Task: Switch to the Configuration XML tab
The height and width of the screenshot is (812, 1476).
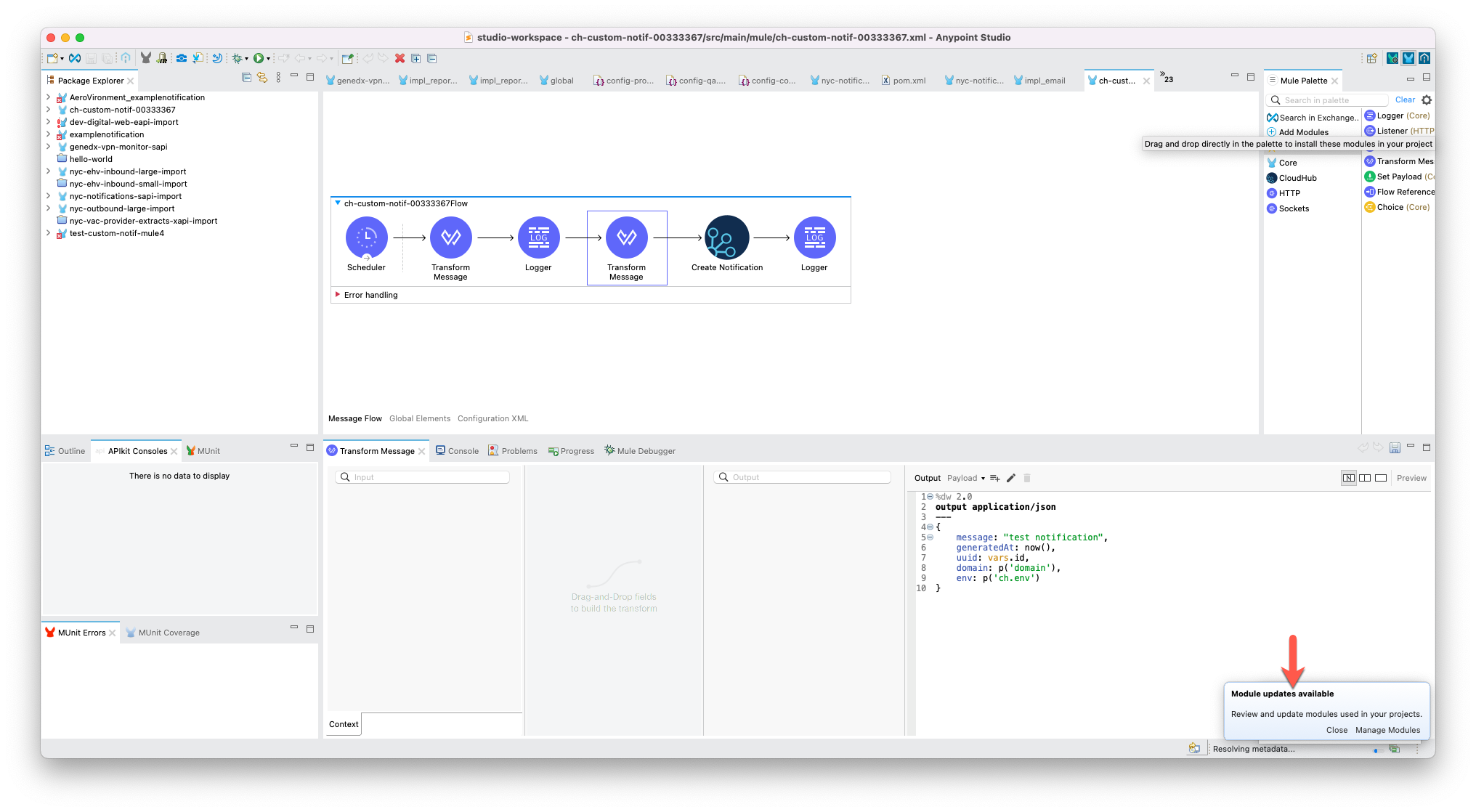Action: [492, 418]
